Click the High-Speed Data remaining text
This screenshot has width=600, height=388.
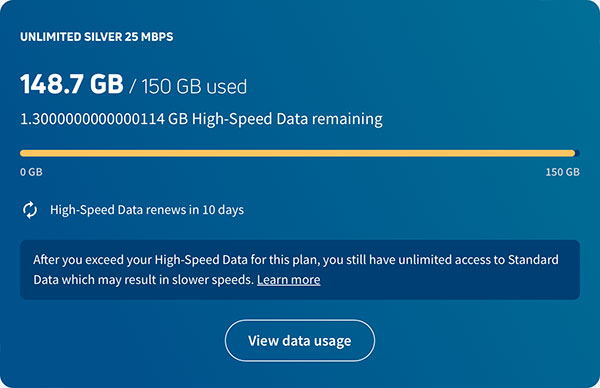[x=201, y=119]
